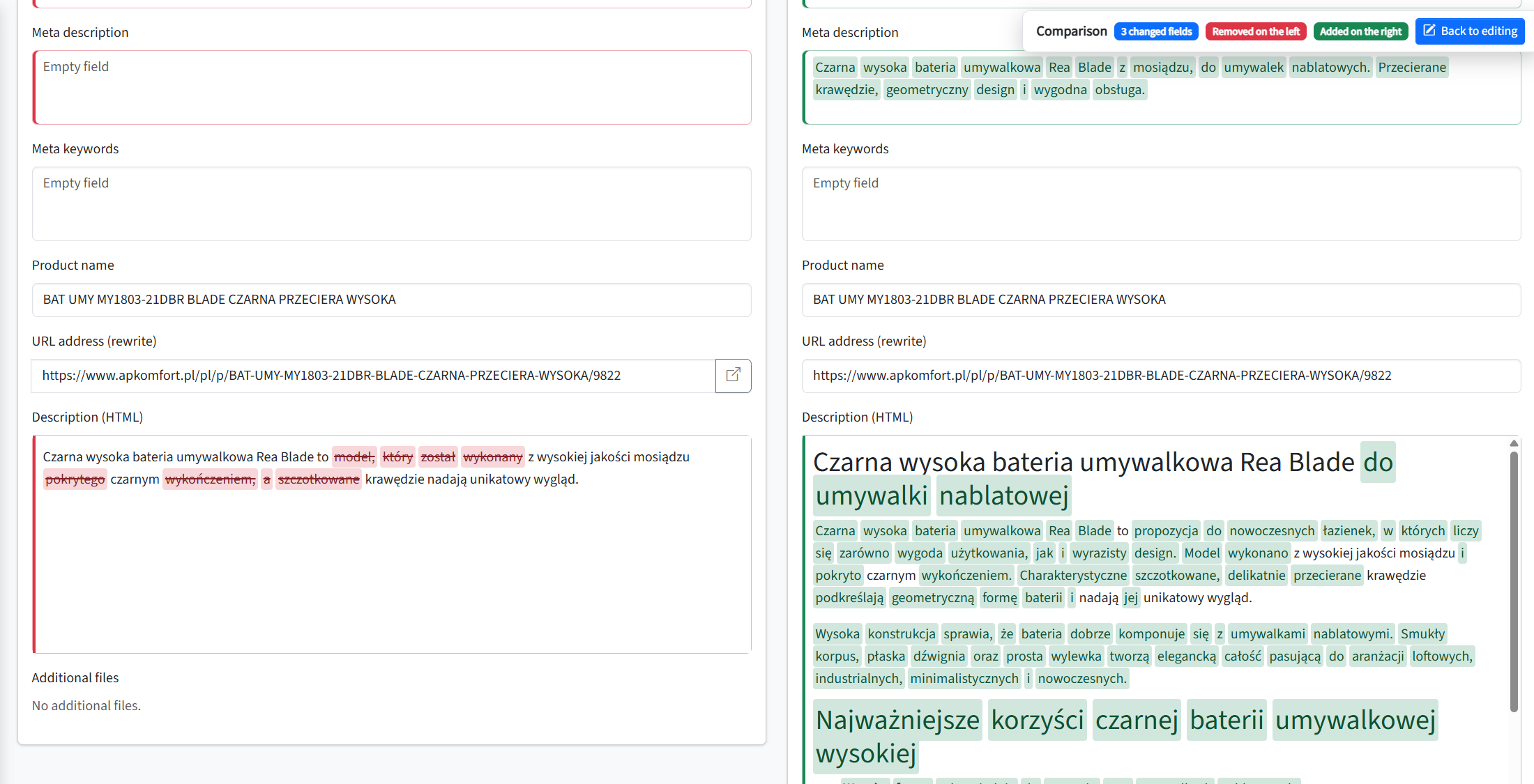Click the right 'Meta description' label
The height and width of the screenshot is (784, 1534).
[x=850, y=33]
